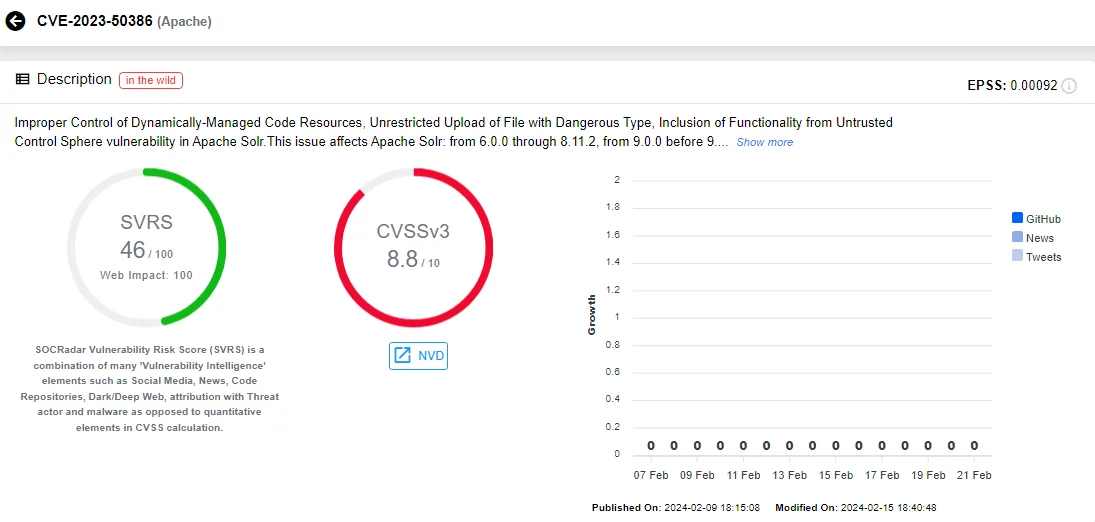Click the (Apache) vendor label
1095x522 pixels.
click(x=184, y=22)
